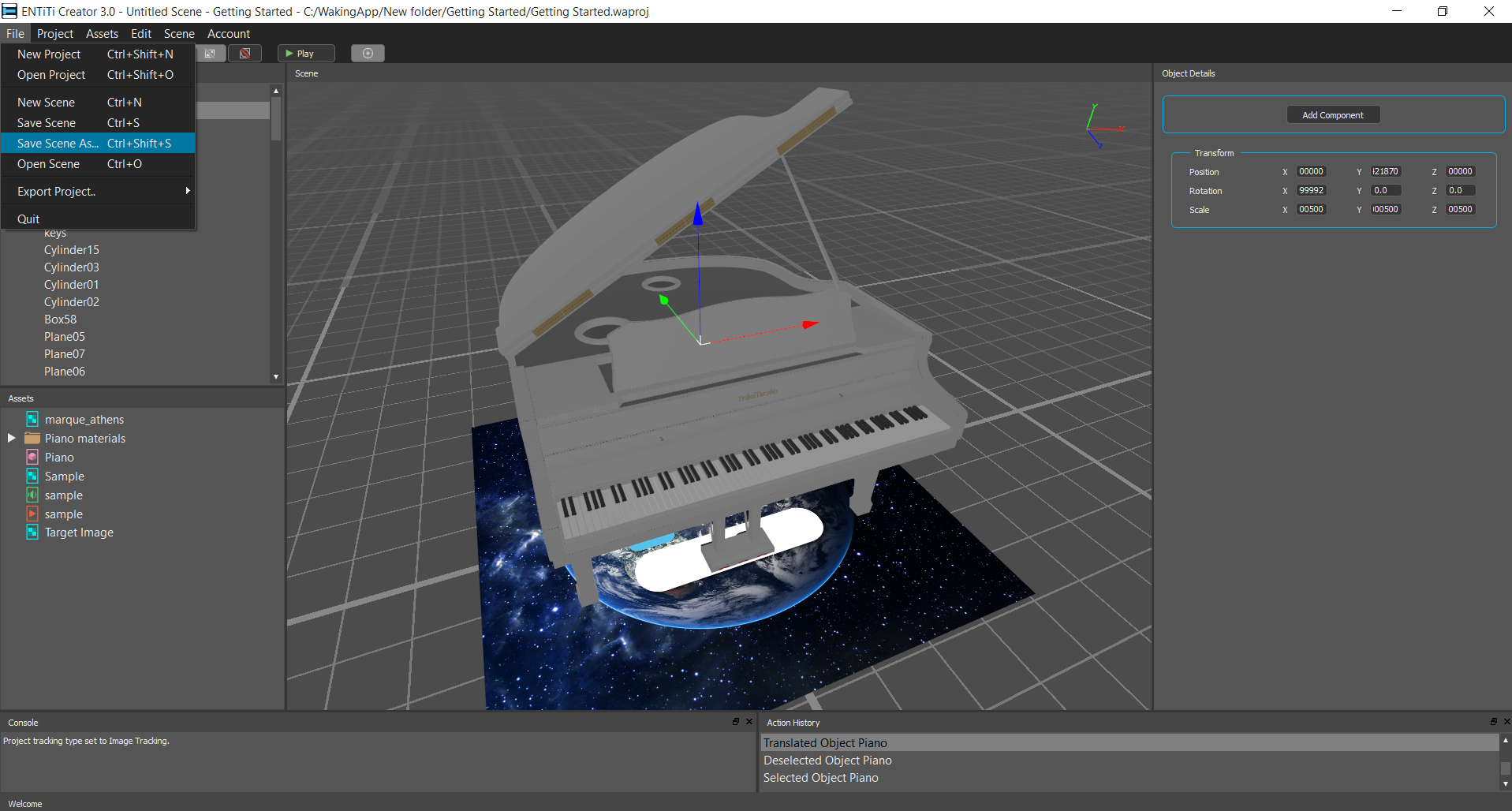Open the Export Project submenu arrow
The height and width of the screenshot is (811, 1512).
188,191
